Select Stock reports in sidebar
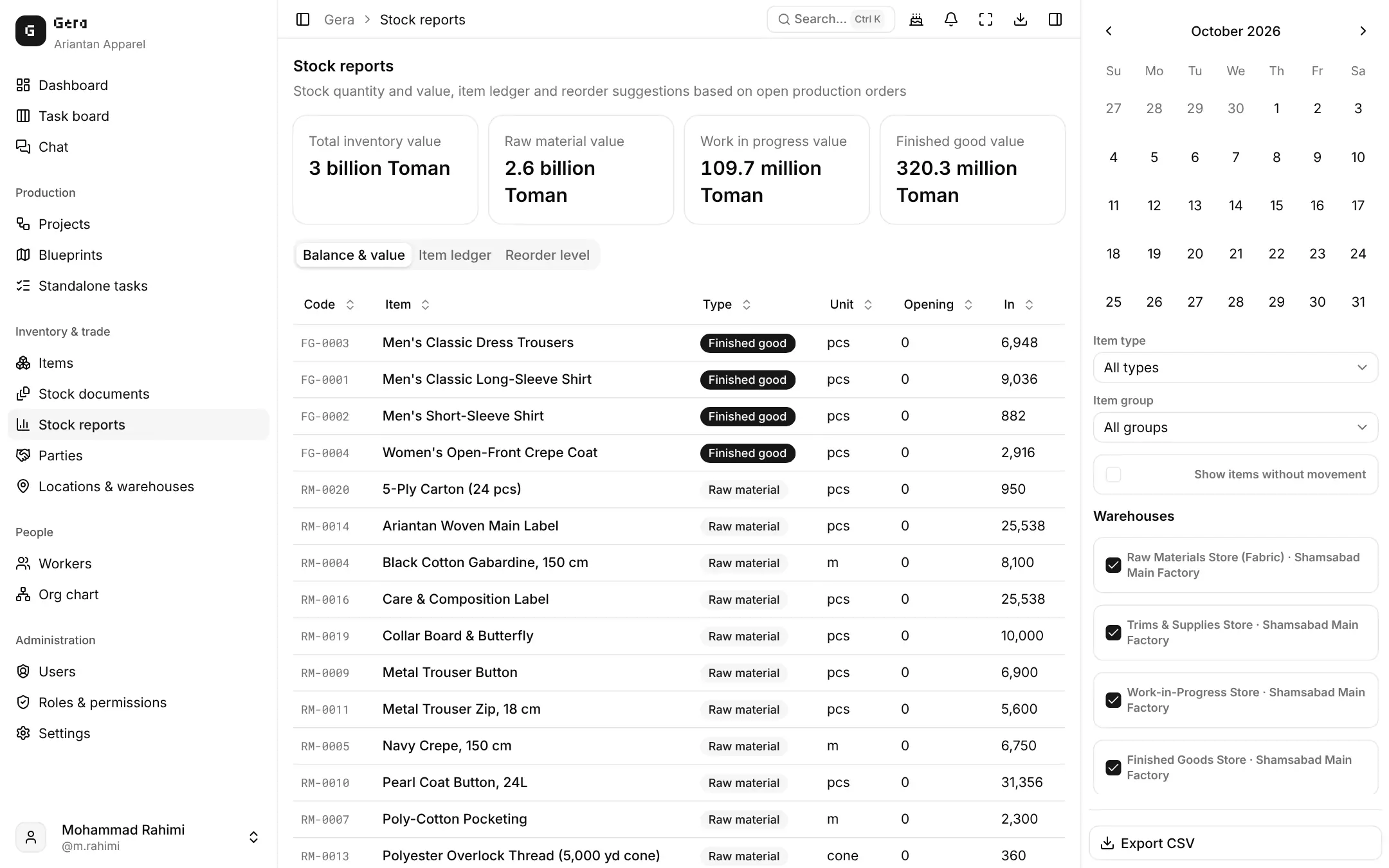The height and width of the screenshot is (868, 1389). (x=138, y=424)
